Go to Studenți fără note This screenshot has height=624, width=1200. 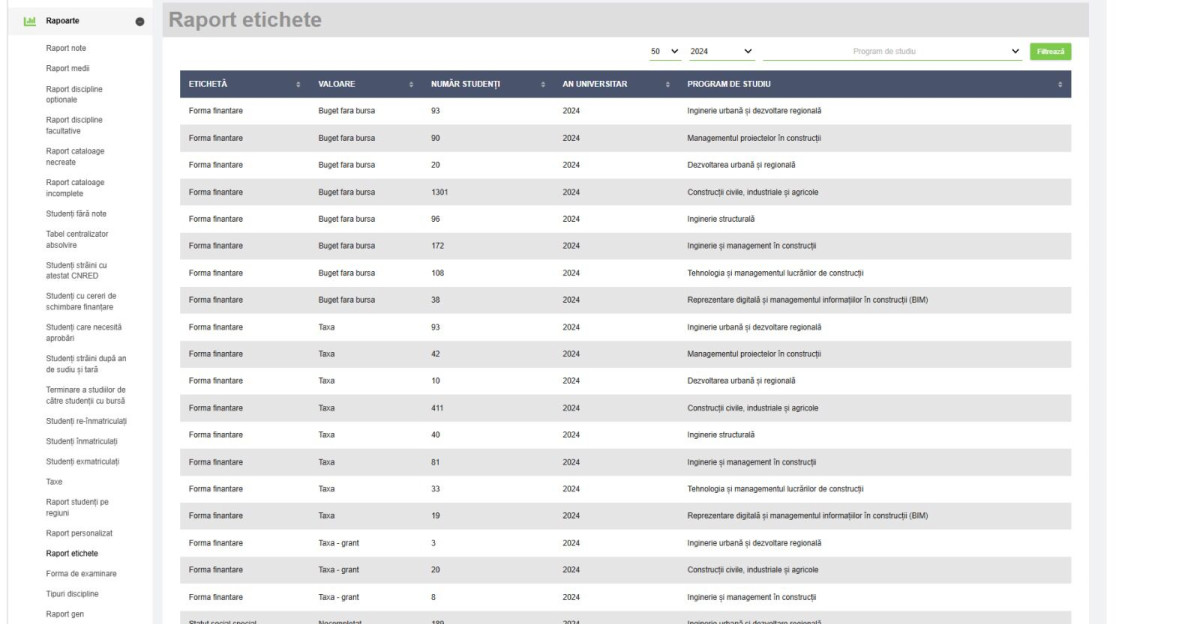click(x=76, y=214)
